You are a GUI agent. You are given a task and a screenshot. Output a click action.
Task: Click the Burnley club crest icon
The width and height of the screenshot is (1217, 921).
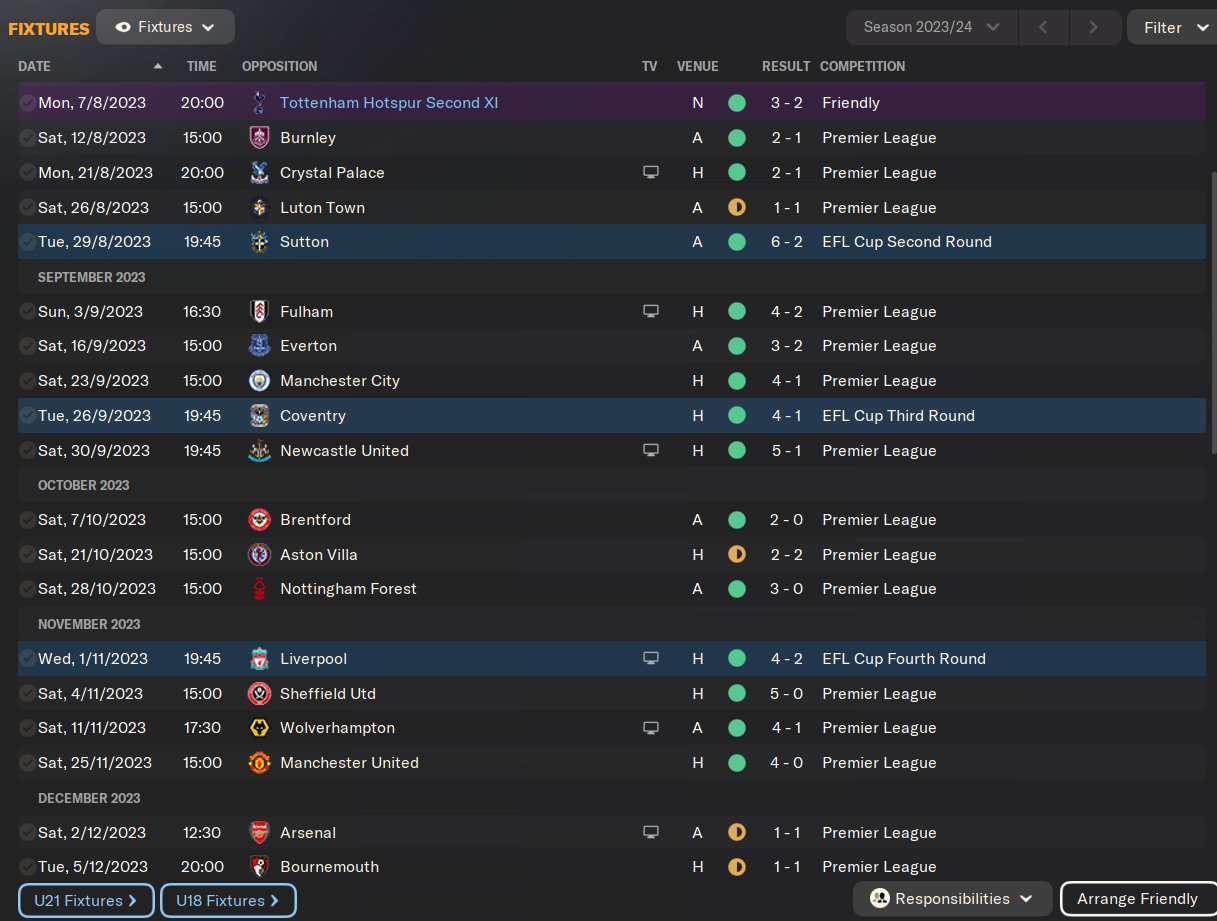(259, 138)
